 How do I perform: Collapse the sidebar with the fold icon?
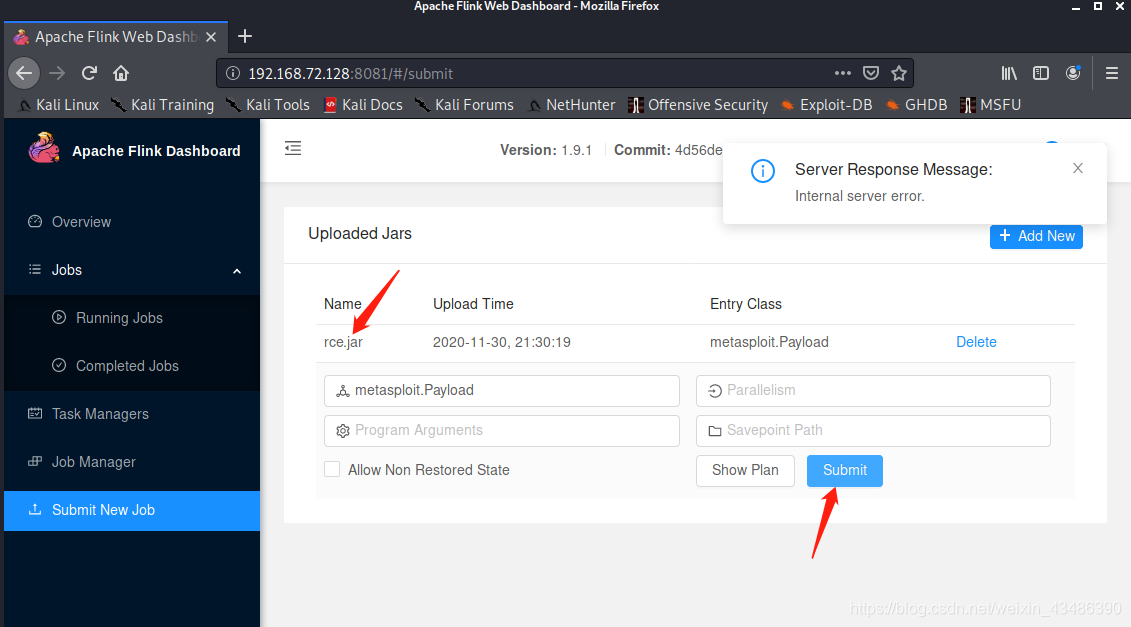[x=293, y=149]
